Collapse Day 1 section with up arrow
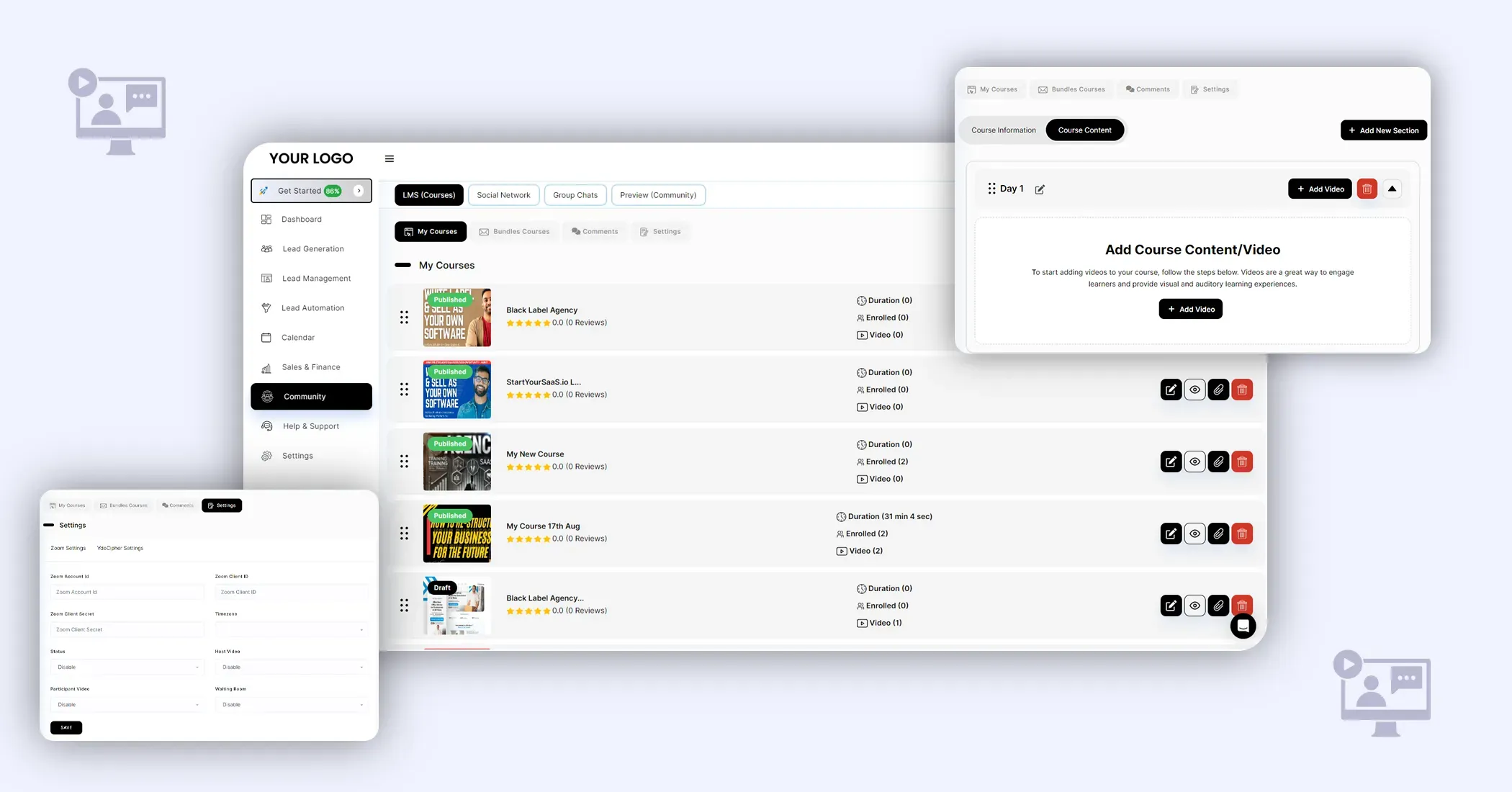1512x792 pixels. coord(1392,189)
